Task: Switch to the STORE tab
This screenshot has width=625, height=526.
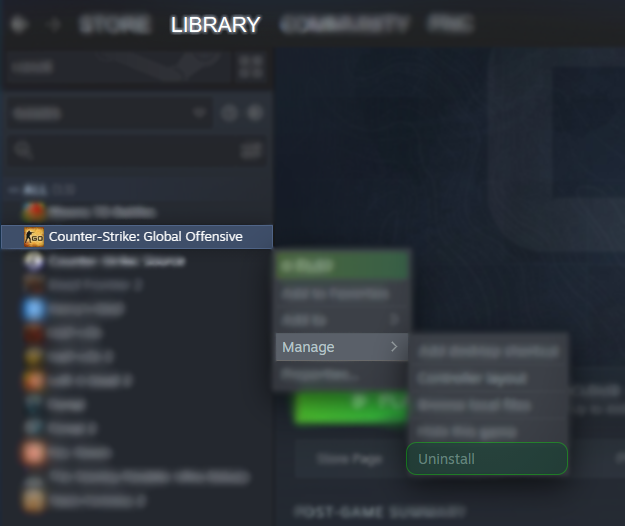Action: (x=115, y=25)
